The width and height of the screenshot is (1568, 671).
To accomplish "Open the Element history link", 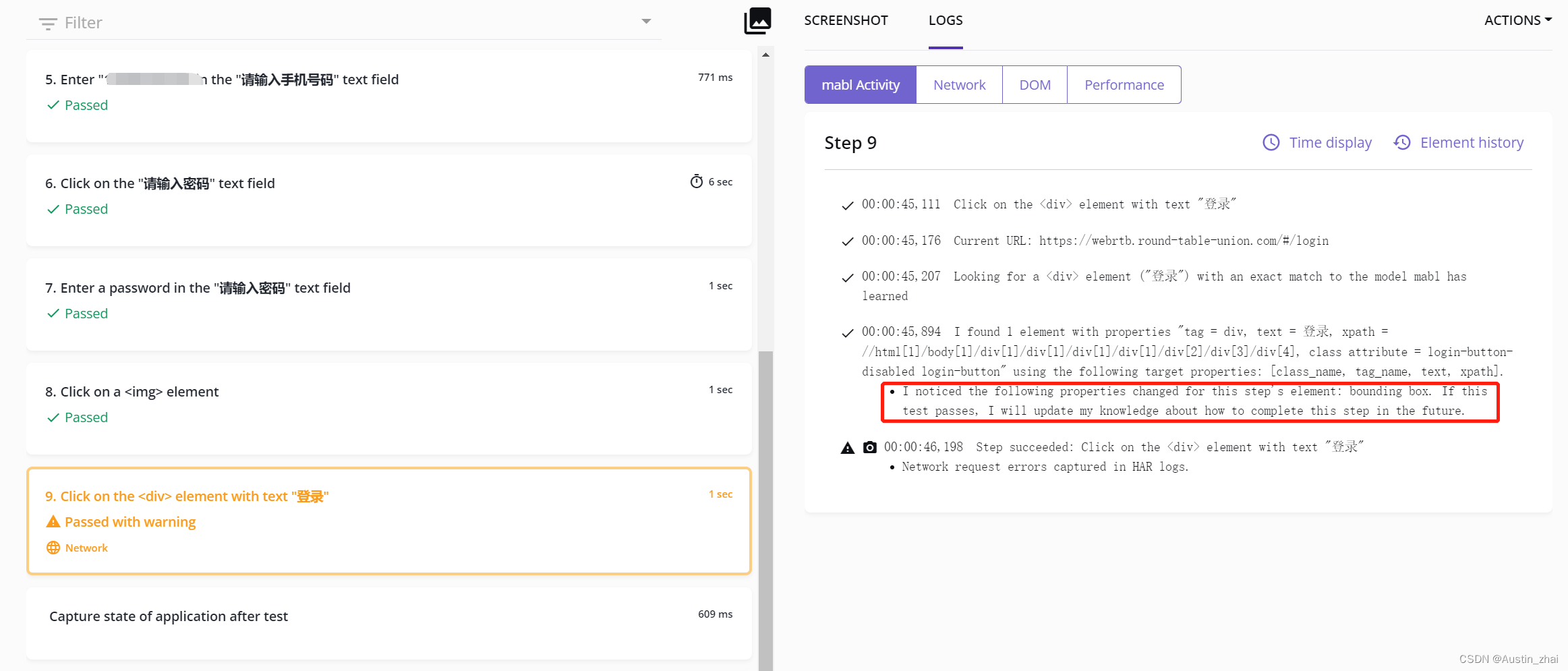I will click(x=1472, y=142).
